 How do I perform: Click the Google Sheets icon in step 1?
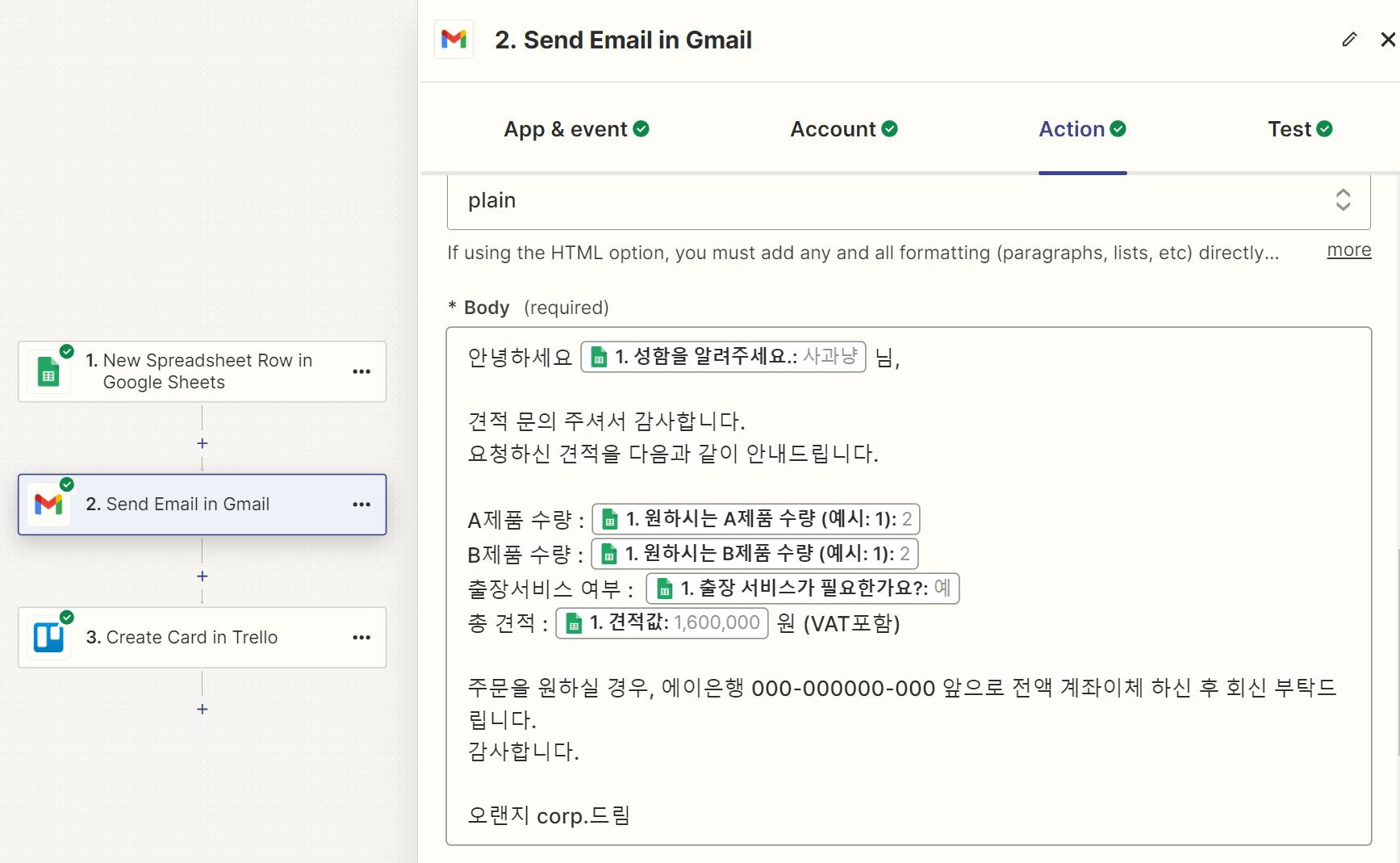point(48,372)
